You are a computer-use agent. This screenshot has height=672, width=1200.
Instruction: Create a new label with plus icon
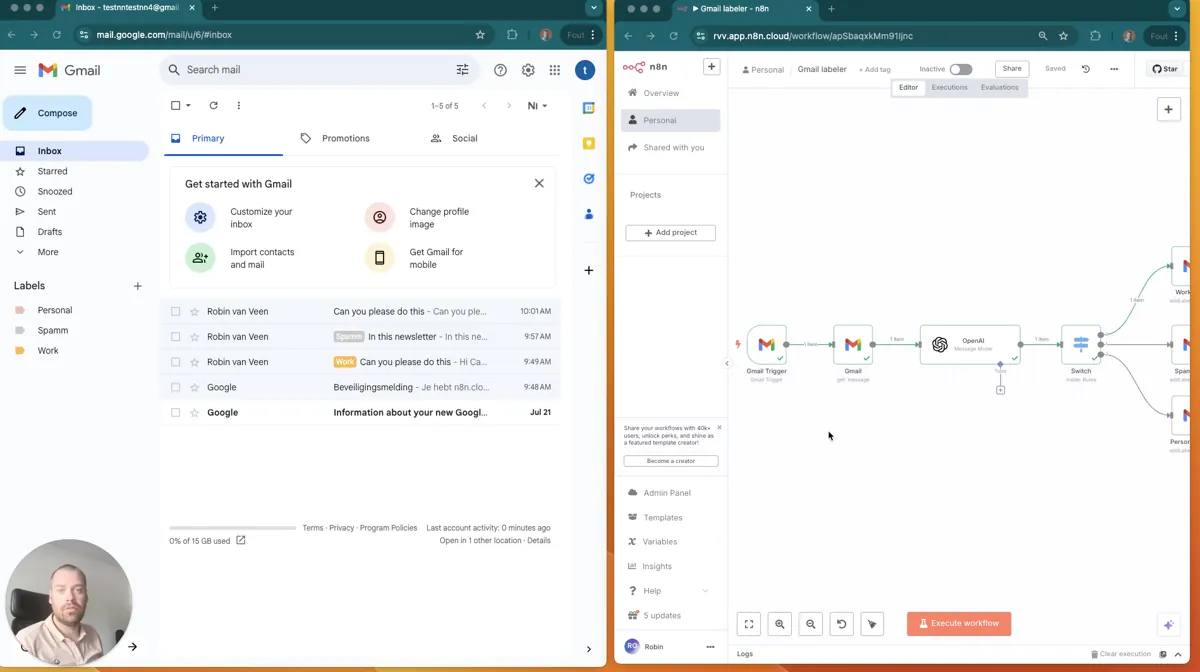coord(138,286)
